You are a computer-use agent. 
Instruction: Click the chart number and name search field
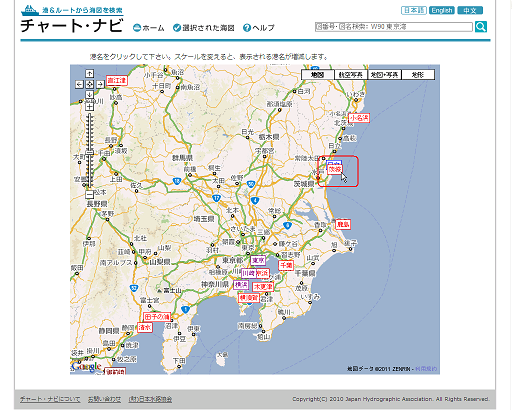[394, 27]
